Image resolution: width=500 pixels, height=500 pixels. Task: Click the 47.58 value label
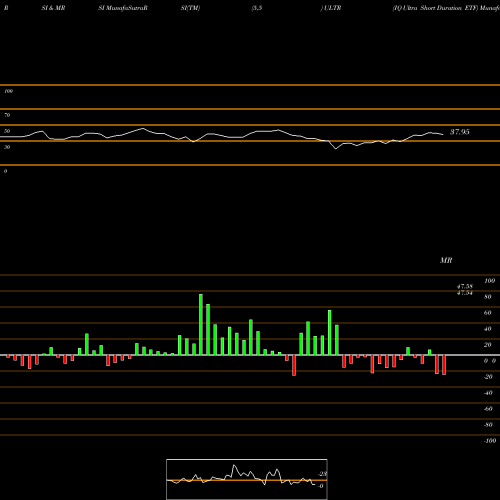click(x=465, y=286)
